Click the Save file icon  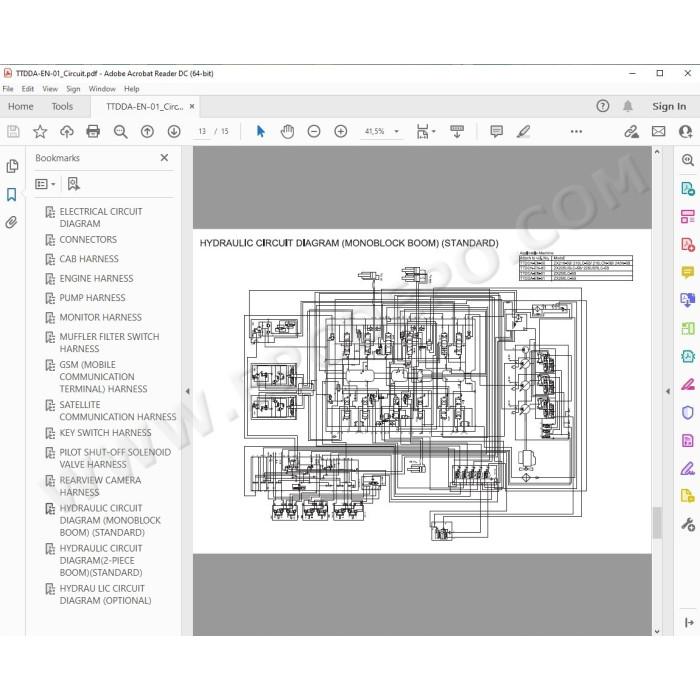13,131
